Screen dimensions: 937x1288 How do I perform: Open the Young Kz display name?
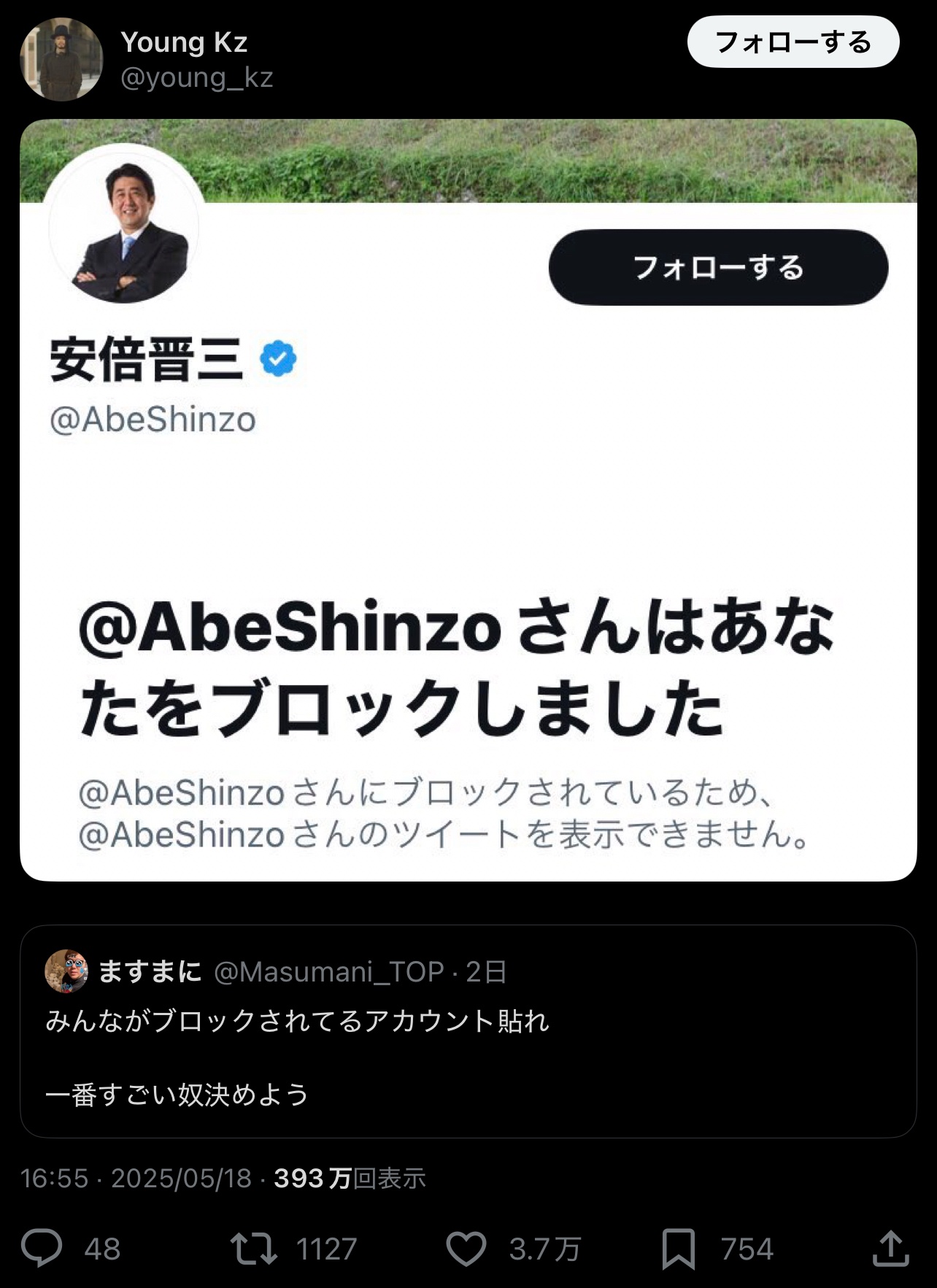(184, 42)
